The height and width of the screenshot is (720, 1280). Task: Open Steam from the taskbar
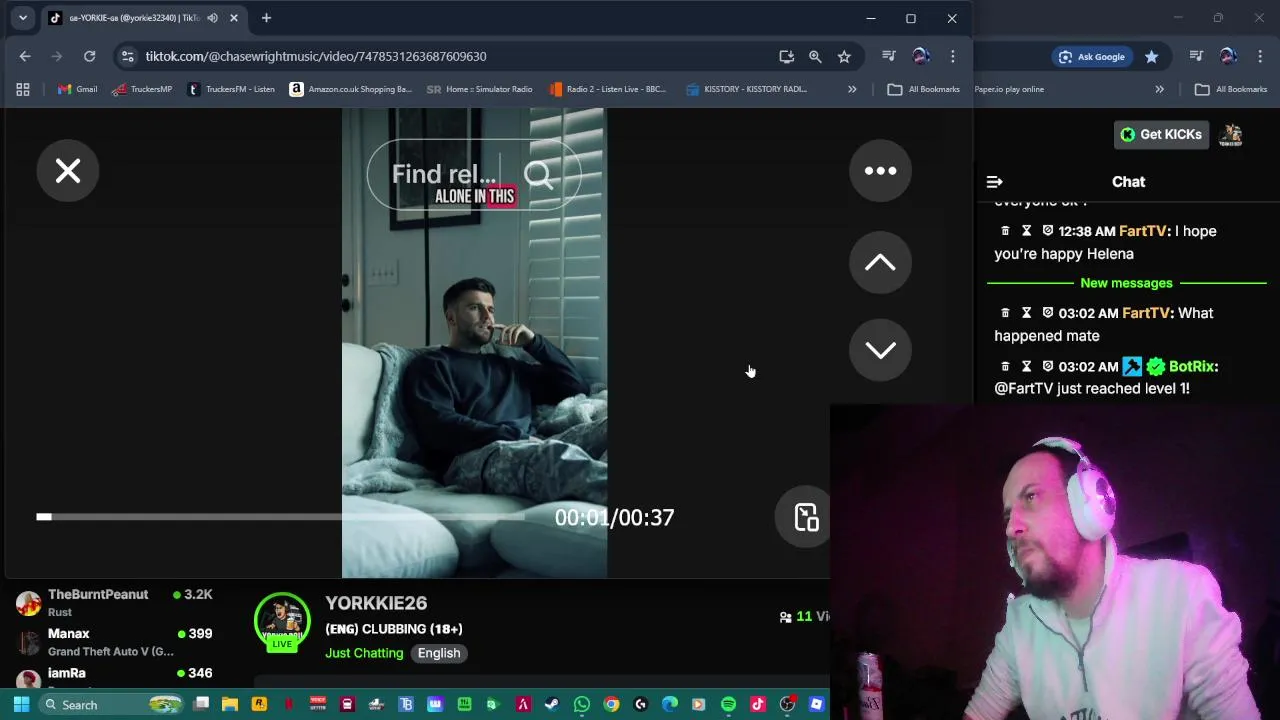[552, 705]
